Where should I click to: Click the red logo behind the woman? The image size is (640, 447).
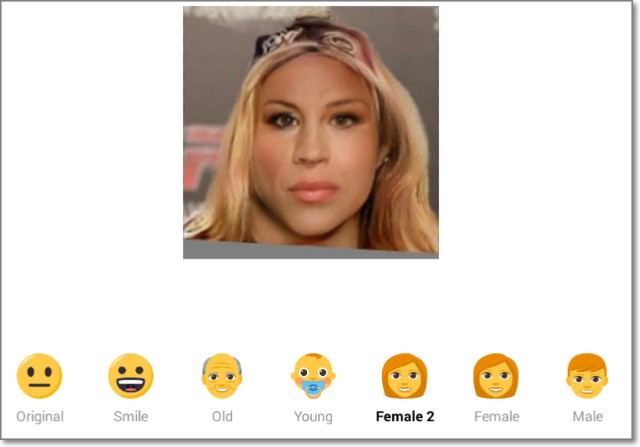pos(202,161)
